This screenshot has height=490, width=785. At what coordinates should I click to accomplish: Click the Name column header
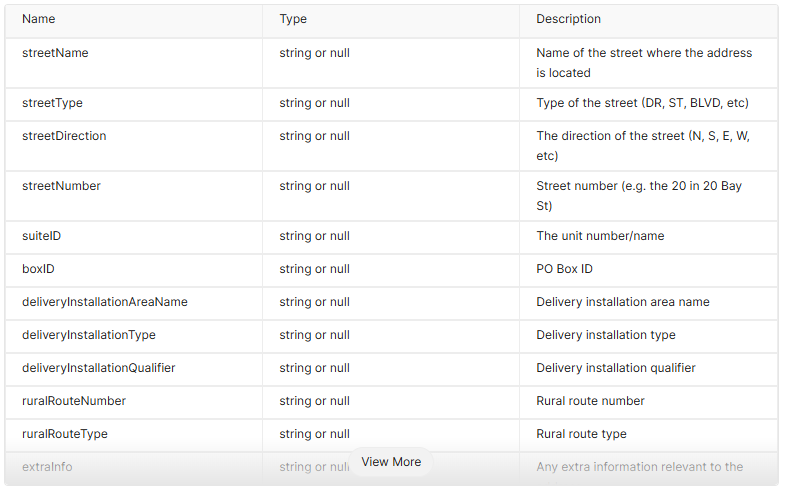(x=39, y=19)
